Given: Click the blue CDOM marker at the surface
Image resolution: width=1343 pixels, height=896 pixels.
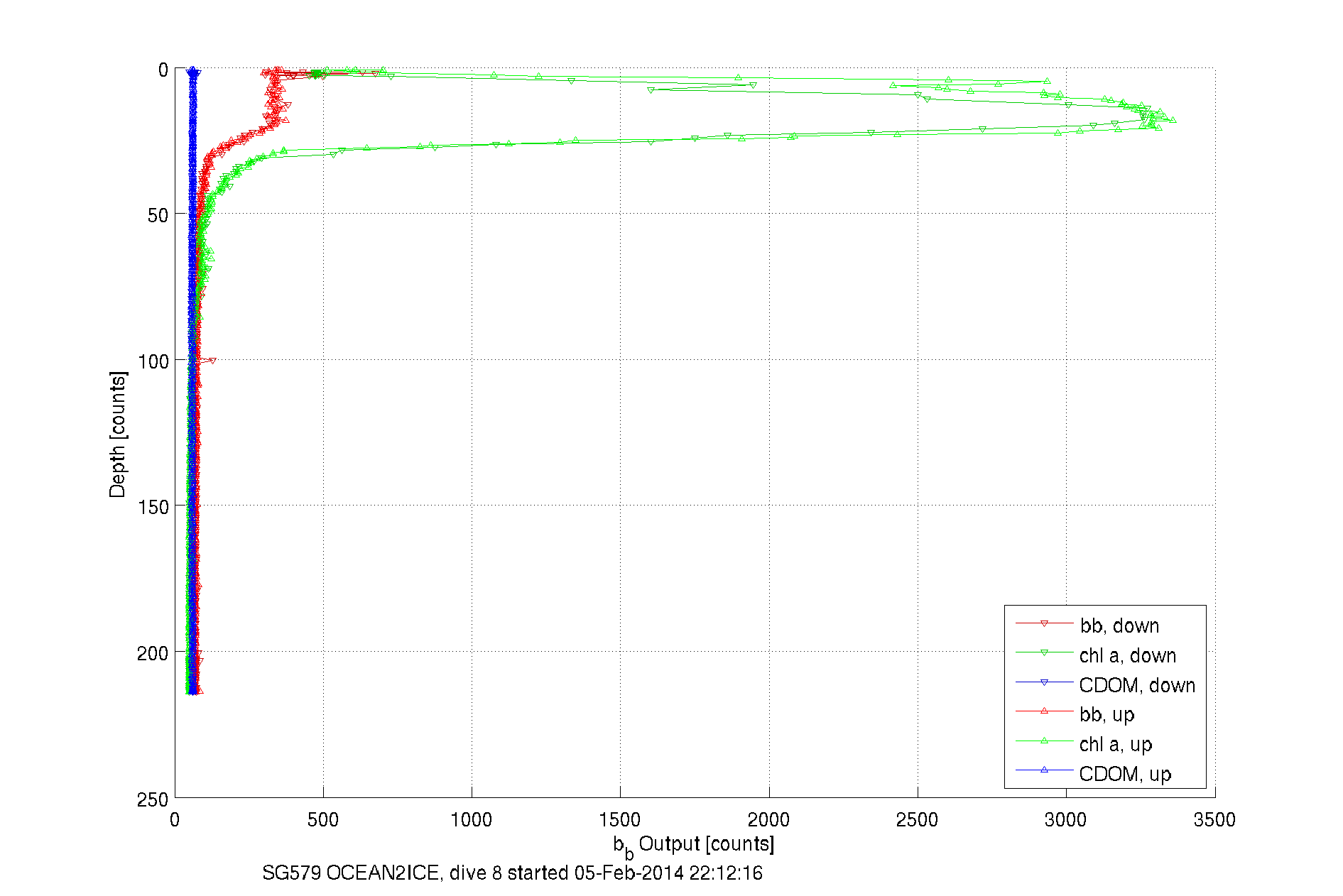Looking at the screenshot, I should point(193,72).
